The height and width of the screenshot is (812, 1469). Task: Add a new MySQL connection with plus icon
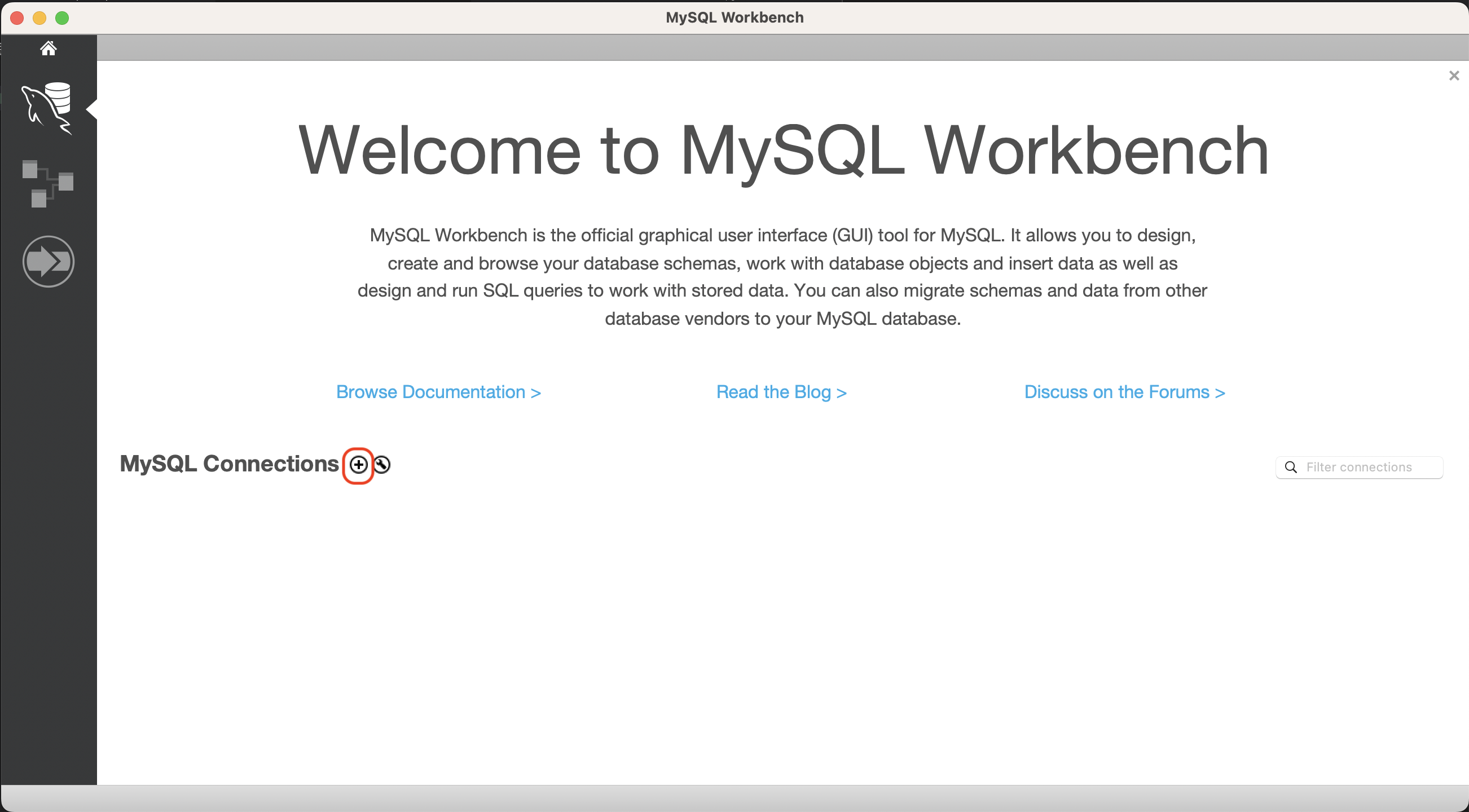click(x=358, y=465)
